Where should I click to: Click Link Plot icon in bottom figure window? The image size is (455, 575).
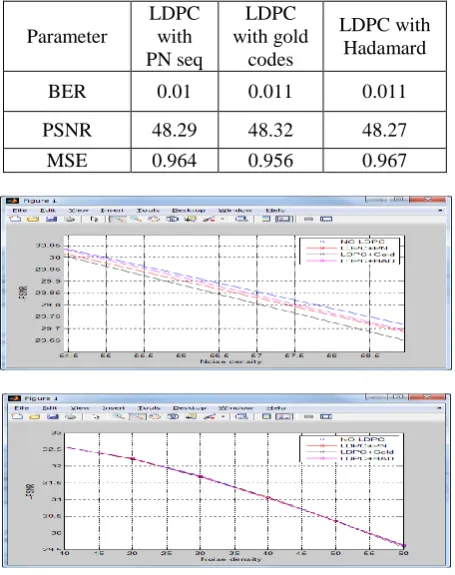point(242,417)
